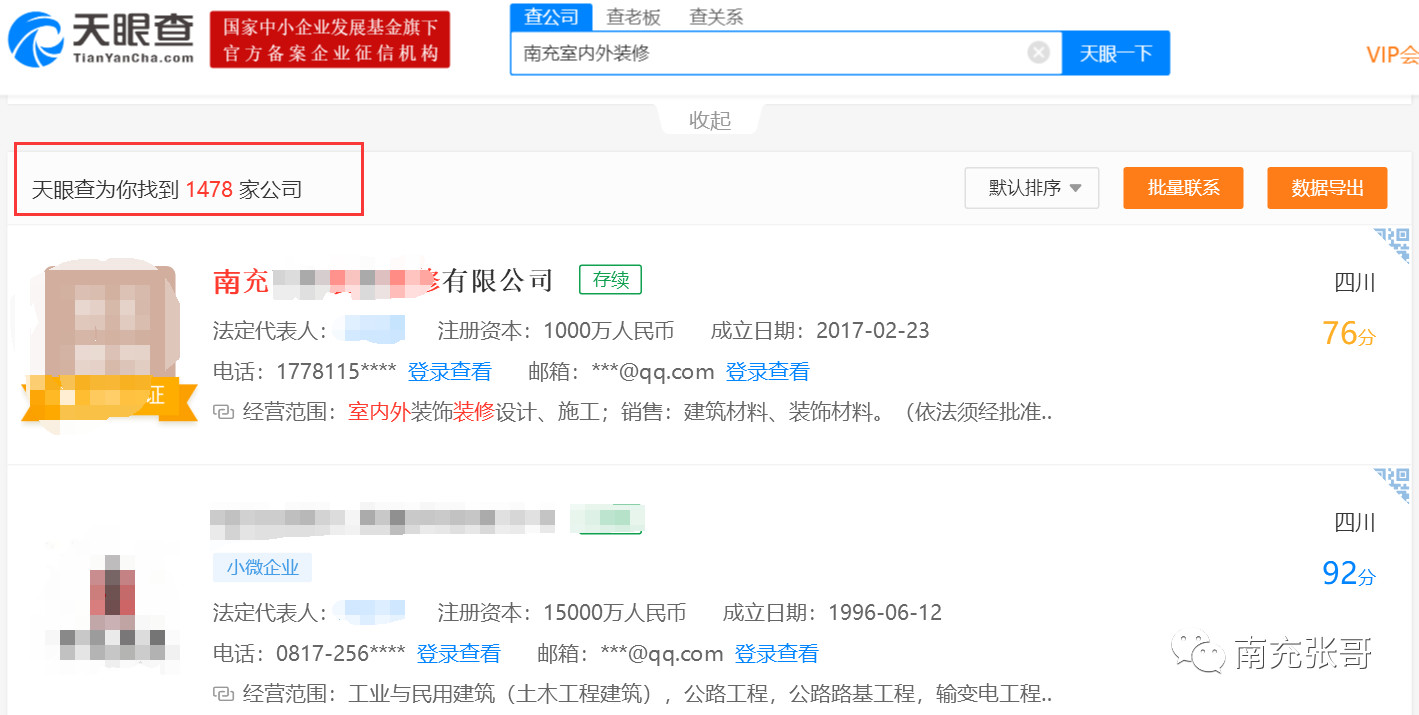Switch to the 查老板 tab

tap(634, 17)
